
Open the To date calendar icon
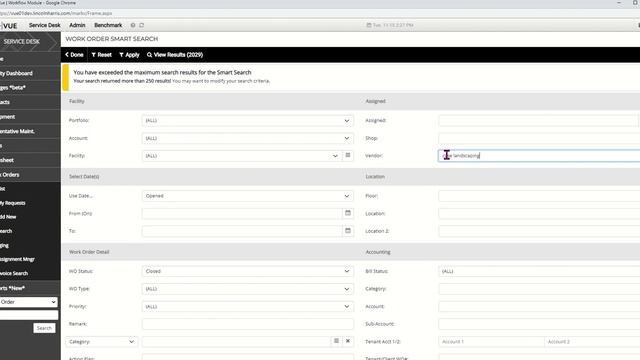[x=348, y=231]
